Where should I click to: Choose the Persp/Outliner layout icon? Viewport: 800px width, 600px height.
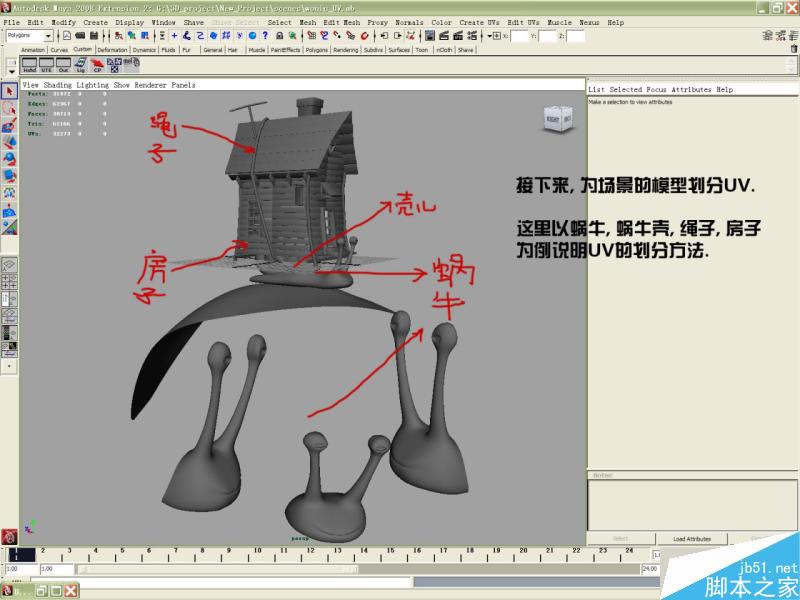coord(9,298)
